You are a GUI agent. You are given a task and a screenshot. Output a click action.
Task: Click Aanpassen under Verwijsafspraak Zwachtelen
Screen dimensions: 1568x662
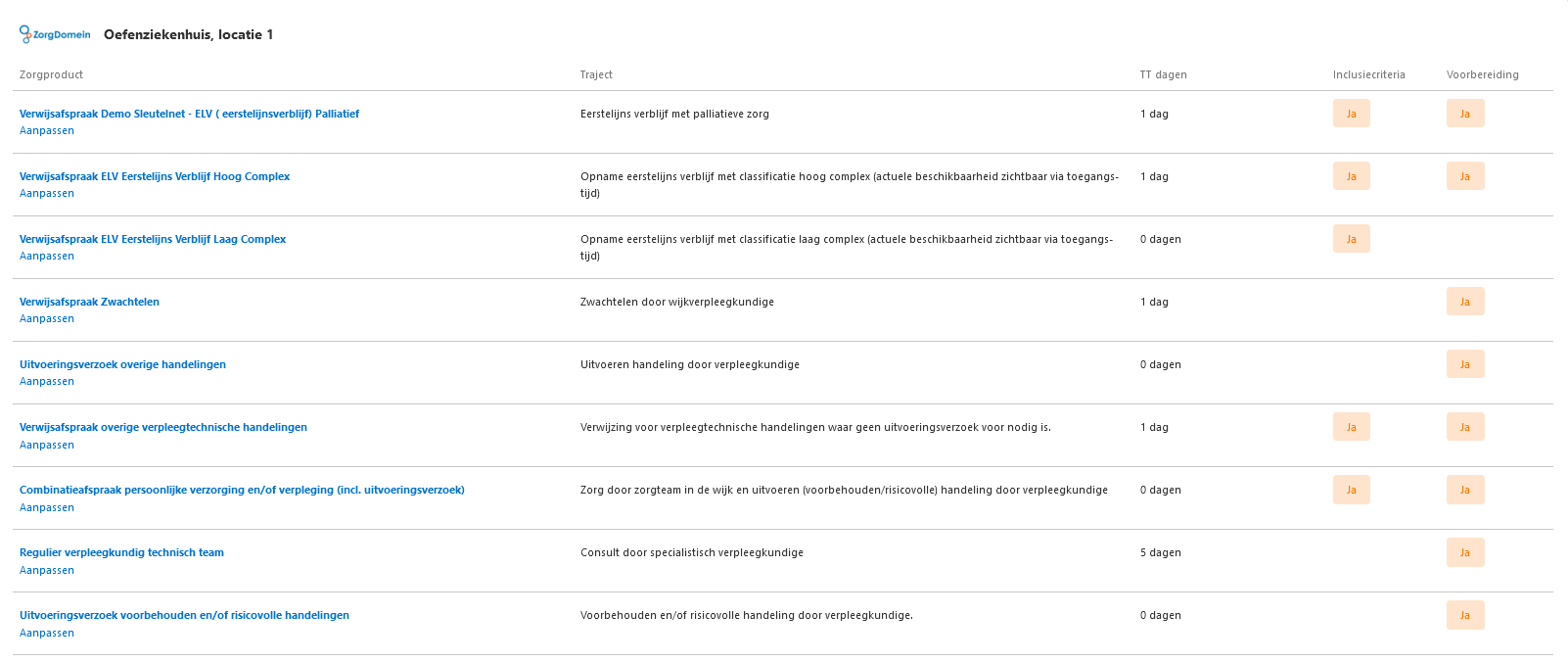tap(47, 319)
